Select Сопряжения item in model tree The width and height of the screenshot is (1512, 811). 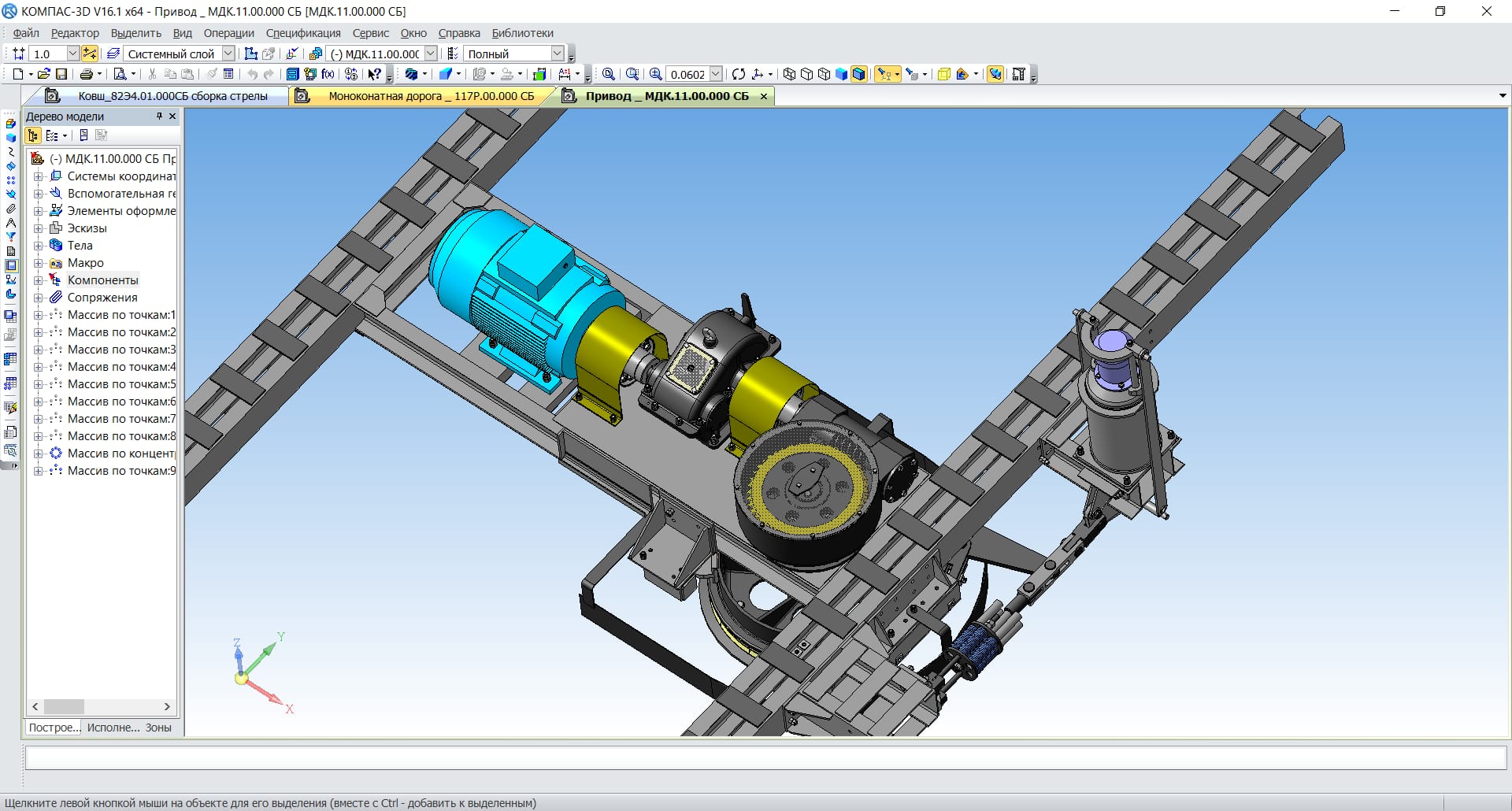point(102,298)
